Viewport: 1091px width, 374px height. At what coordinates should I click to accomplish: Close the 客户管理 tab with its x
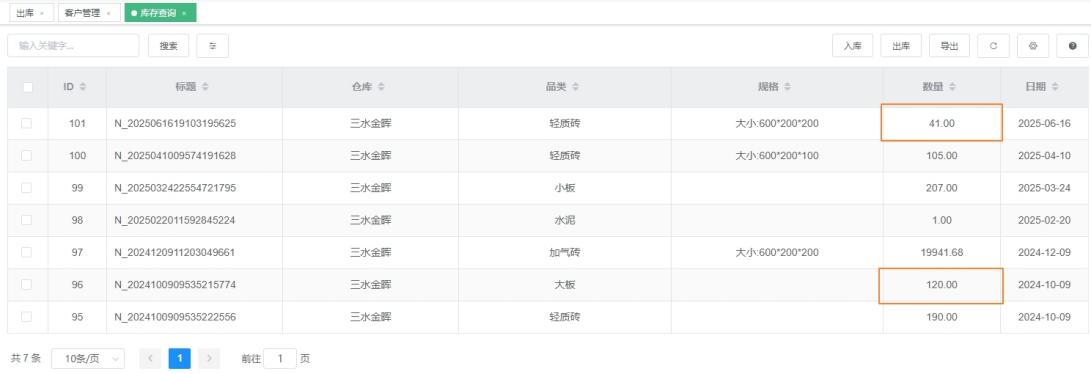(109, 13)
